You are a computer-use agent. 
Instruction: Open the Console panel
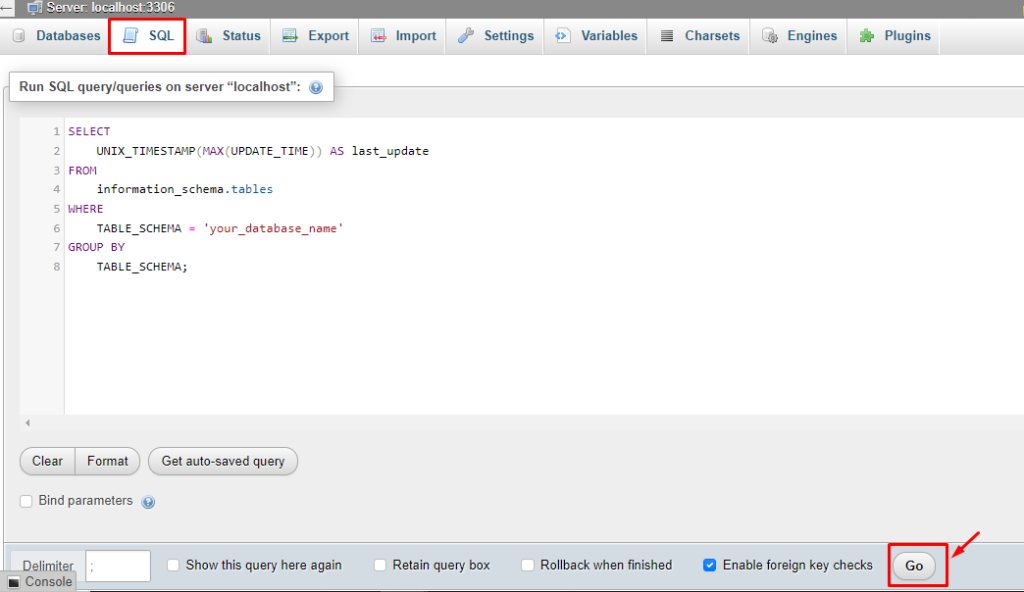point(40,581)
